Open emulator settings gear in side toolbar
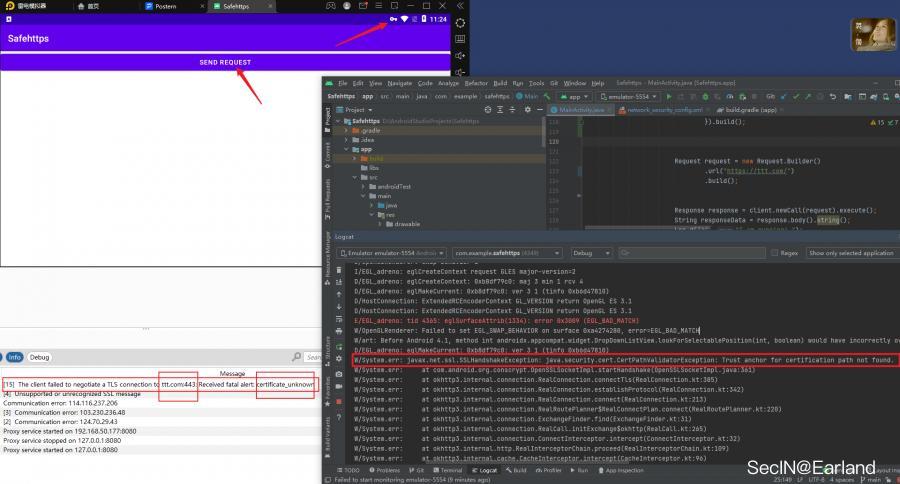Image resolution: width=900 pixels, height=484 pixels. pos(460,22)
